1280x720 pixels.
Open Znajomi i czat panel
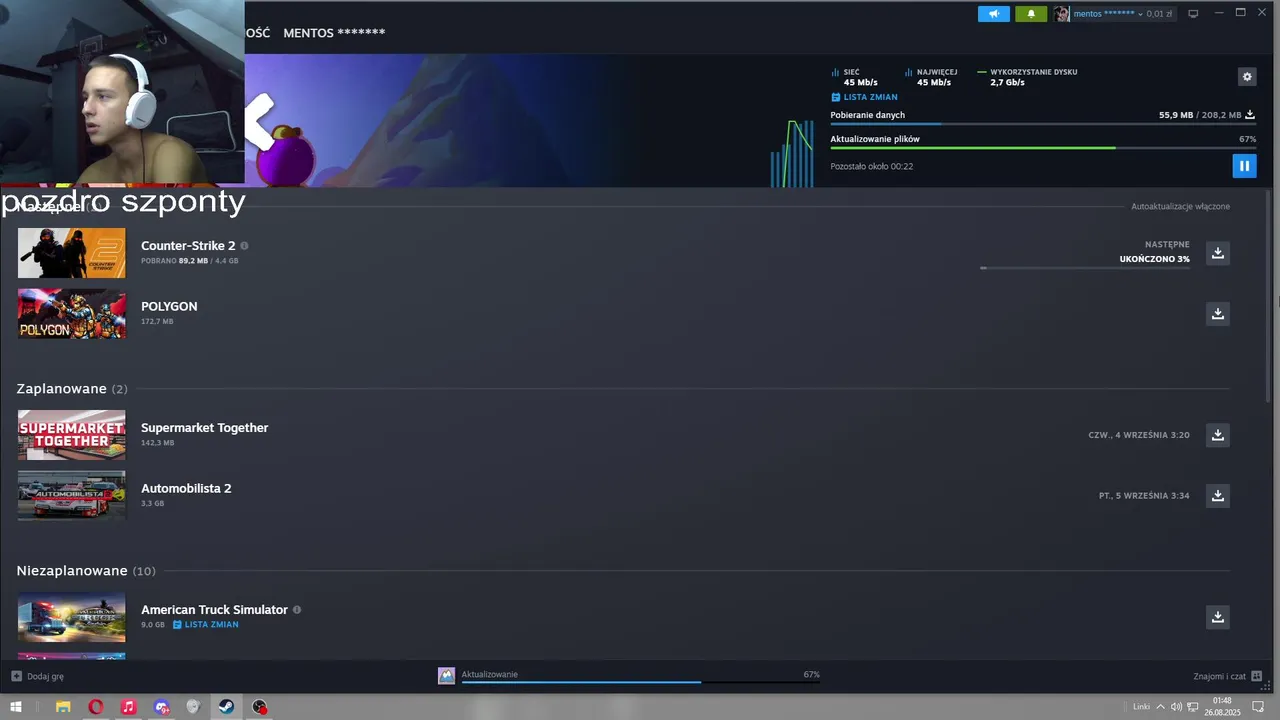point(1227,677)
